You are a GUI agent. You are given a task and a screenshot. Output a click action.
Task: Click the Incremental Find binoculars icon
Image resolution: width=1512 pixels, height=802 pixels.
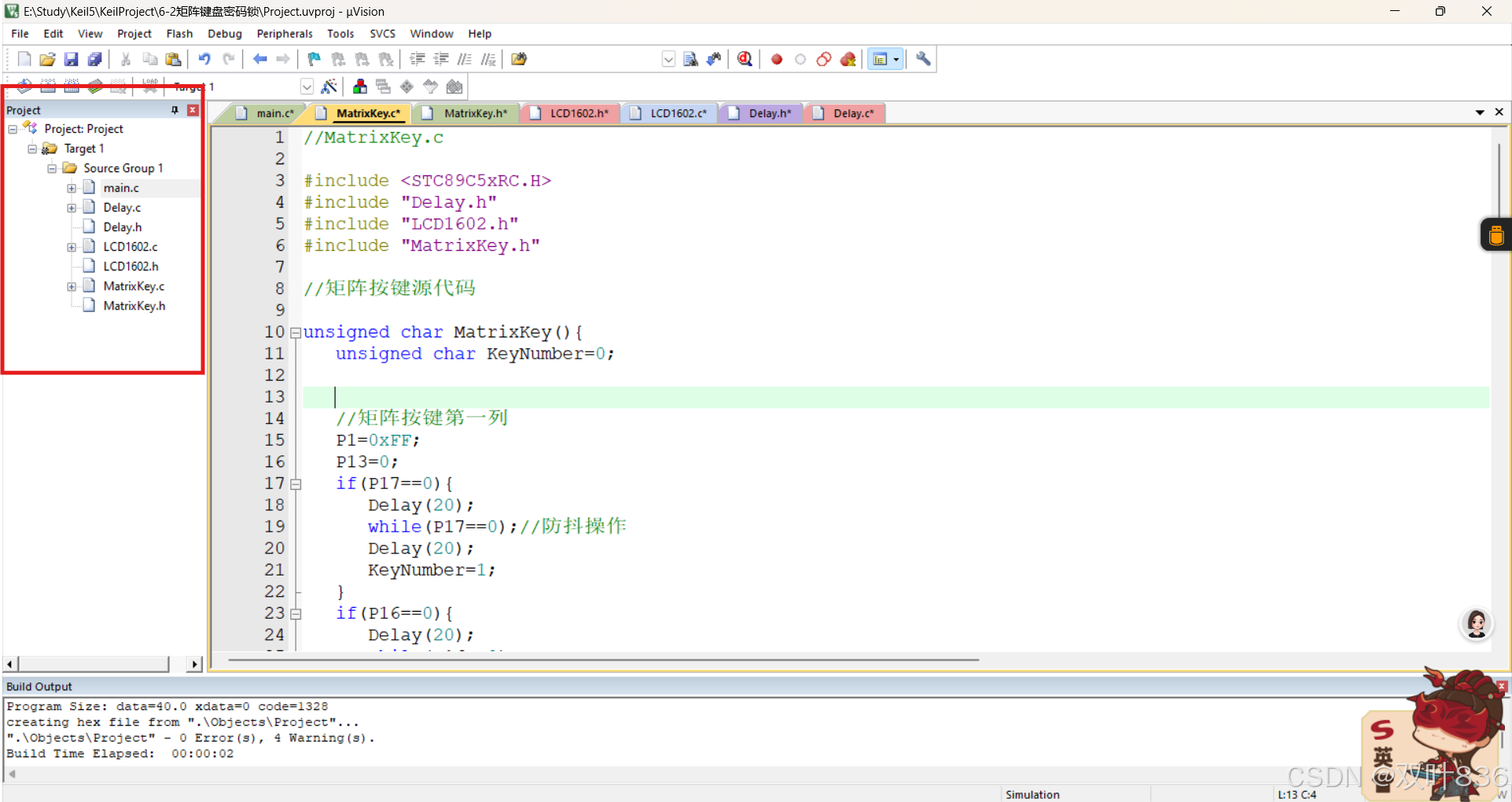point(714,59)
